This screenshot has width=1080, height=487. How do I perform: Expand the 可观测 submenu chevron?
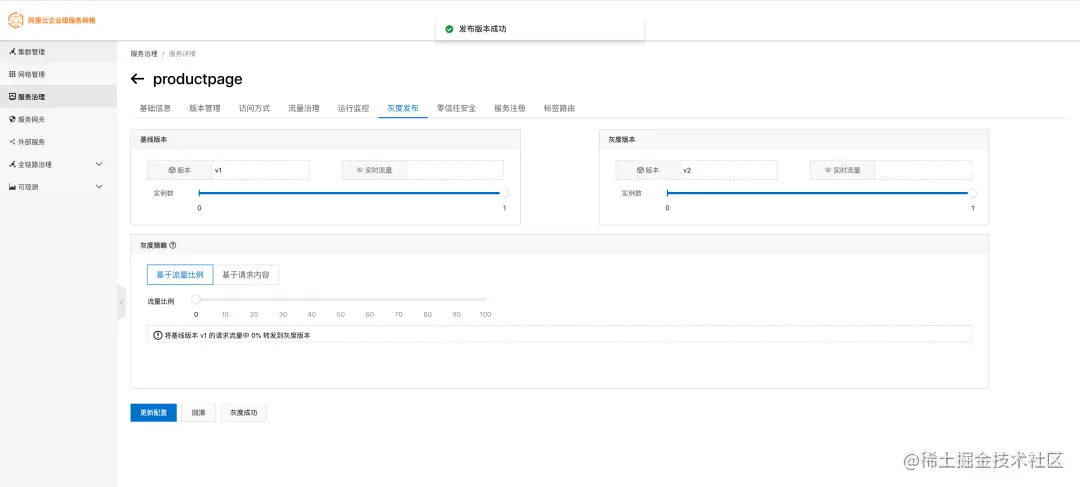click(98, 187)
